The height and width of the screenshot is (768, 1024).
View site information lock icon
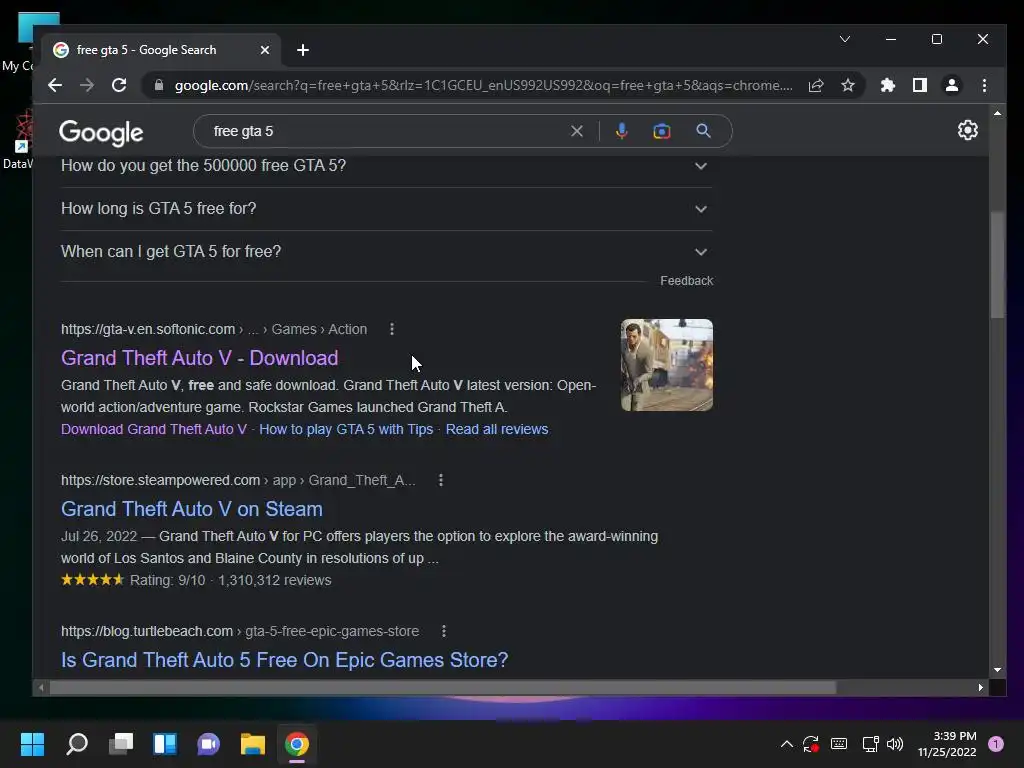tap(159, 86)
